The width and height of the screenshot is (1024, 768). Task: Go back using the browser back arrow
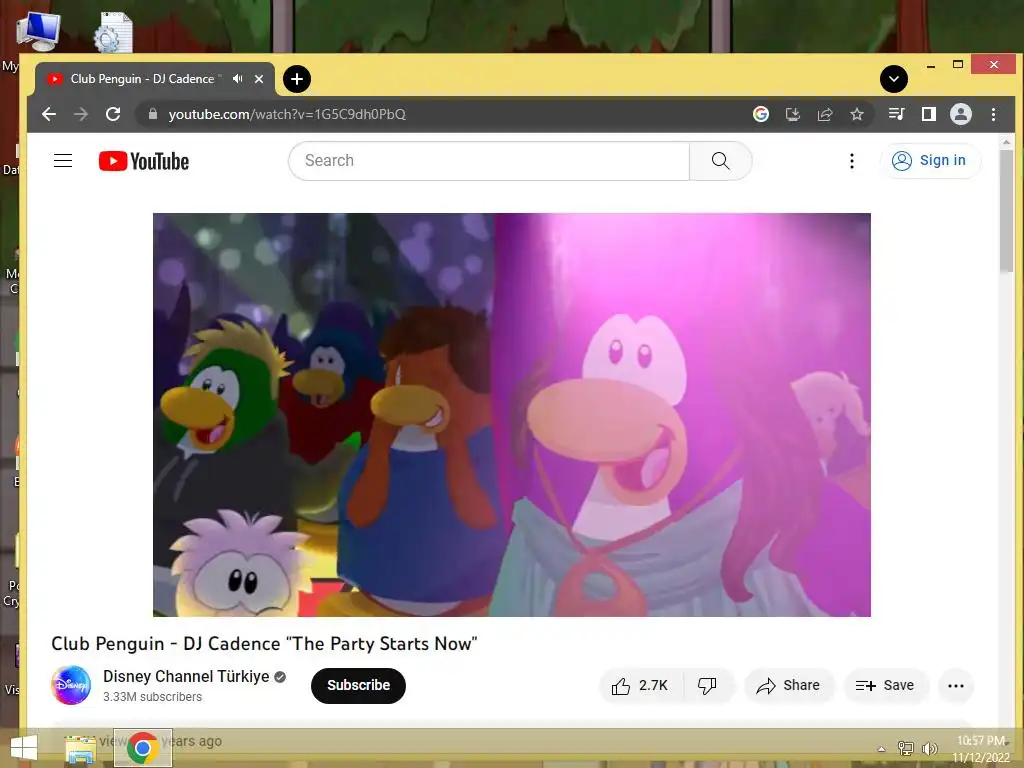click(49, 114)
